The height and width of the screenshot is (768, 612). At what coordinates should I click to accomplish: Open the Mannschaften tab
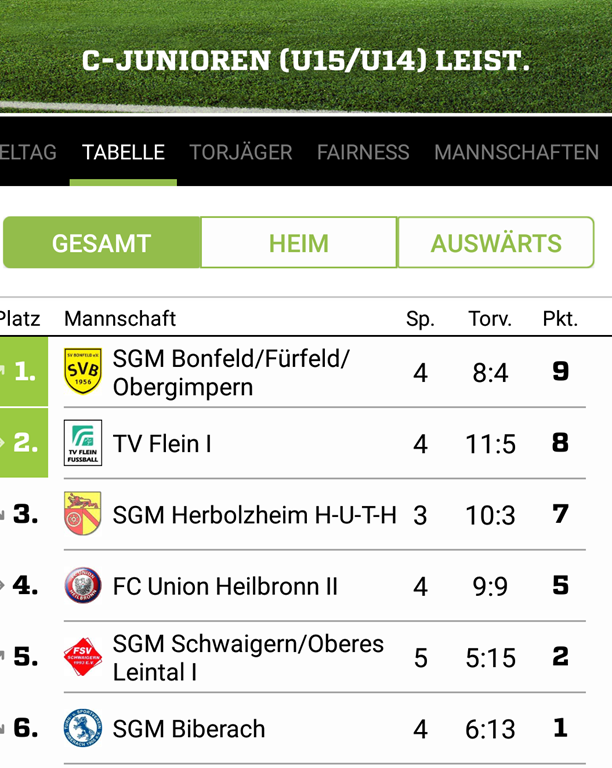(516, 152)
